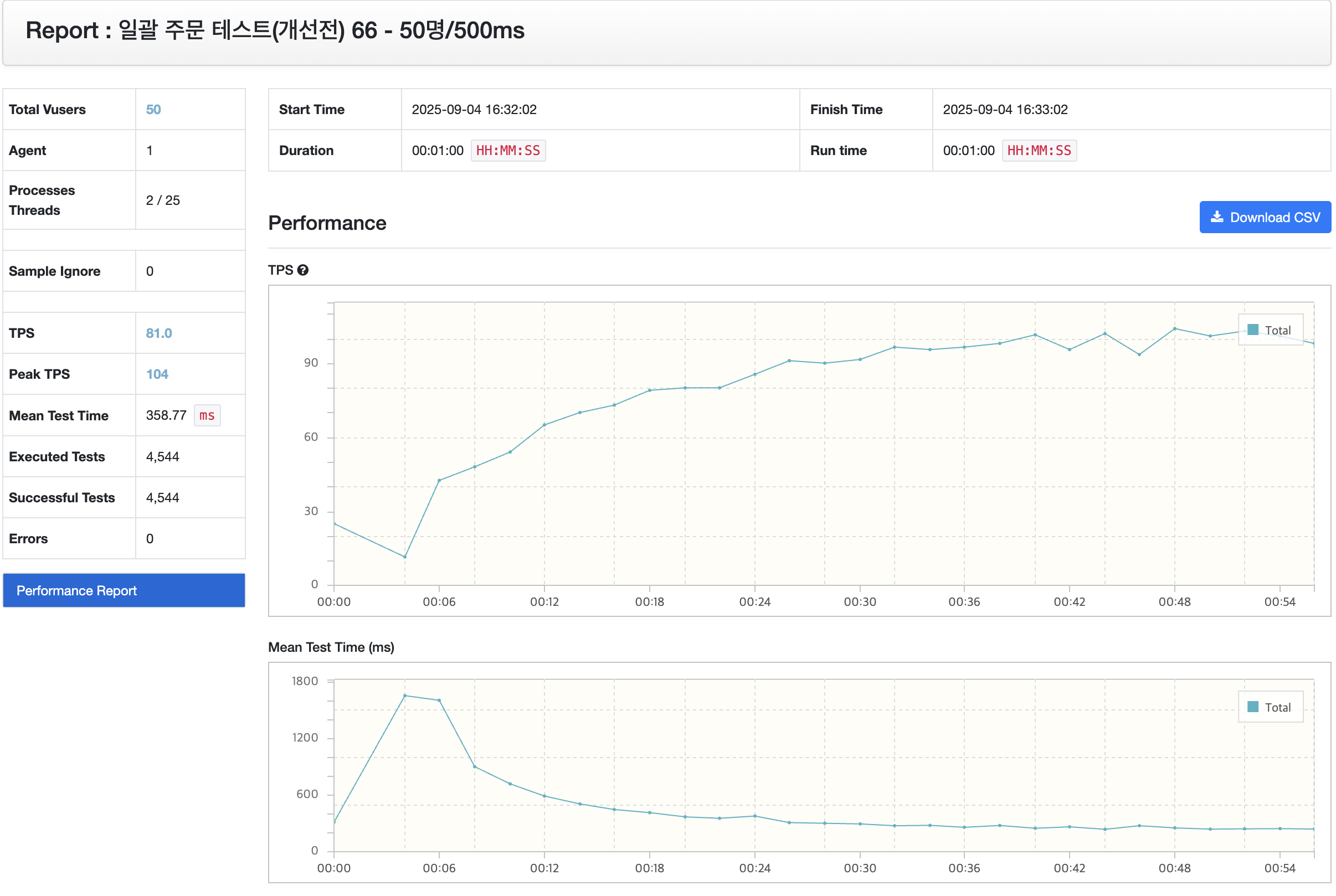Click the HH:MM:SS badge next to Run time

pyautogui.click(x=1039, y=151)
